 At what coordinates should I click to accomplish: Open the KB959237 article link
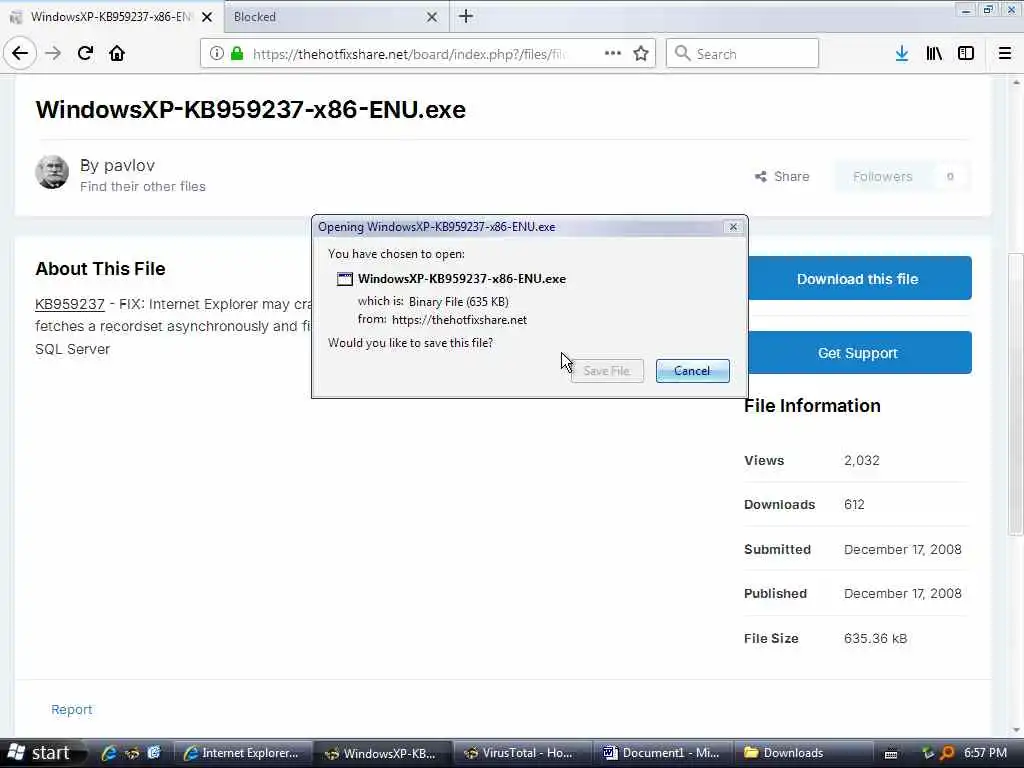pos(70,304)
